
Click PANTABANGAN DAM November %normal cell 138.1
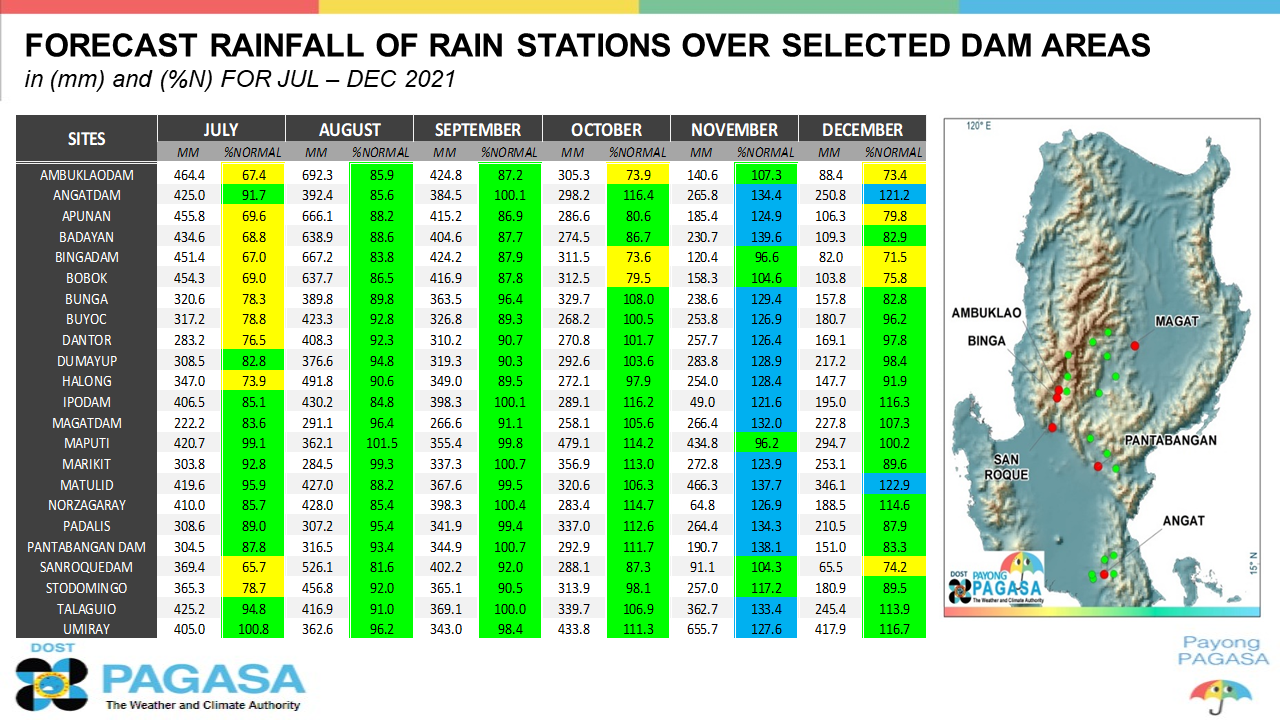[766, 547]
